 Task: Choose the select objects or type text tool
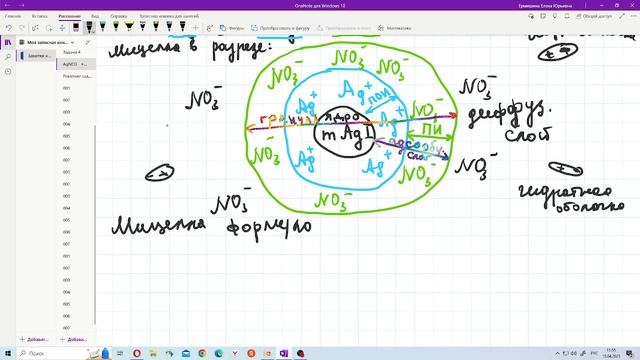tap(36, 28)
